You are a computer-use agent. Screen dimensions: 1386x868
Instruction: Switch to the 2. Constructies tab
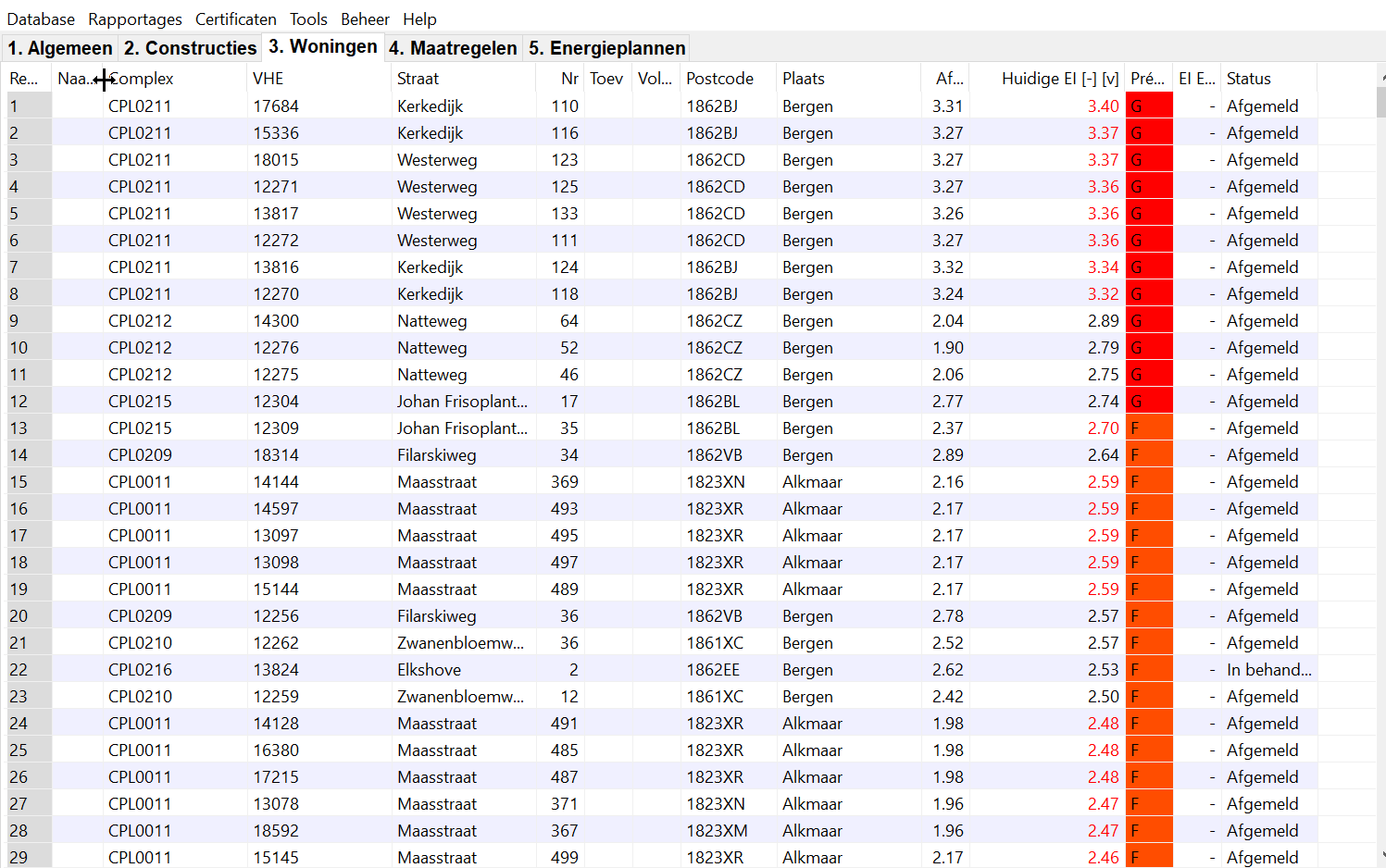(x=190, y=48)
